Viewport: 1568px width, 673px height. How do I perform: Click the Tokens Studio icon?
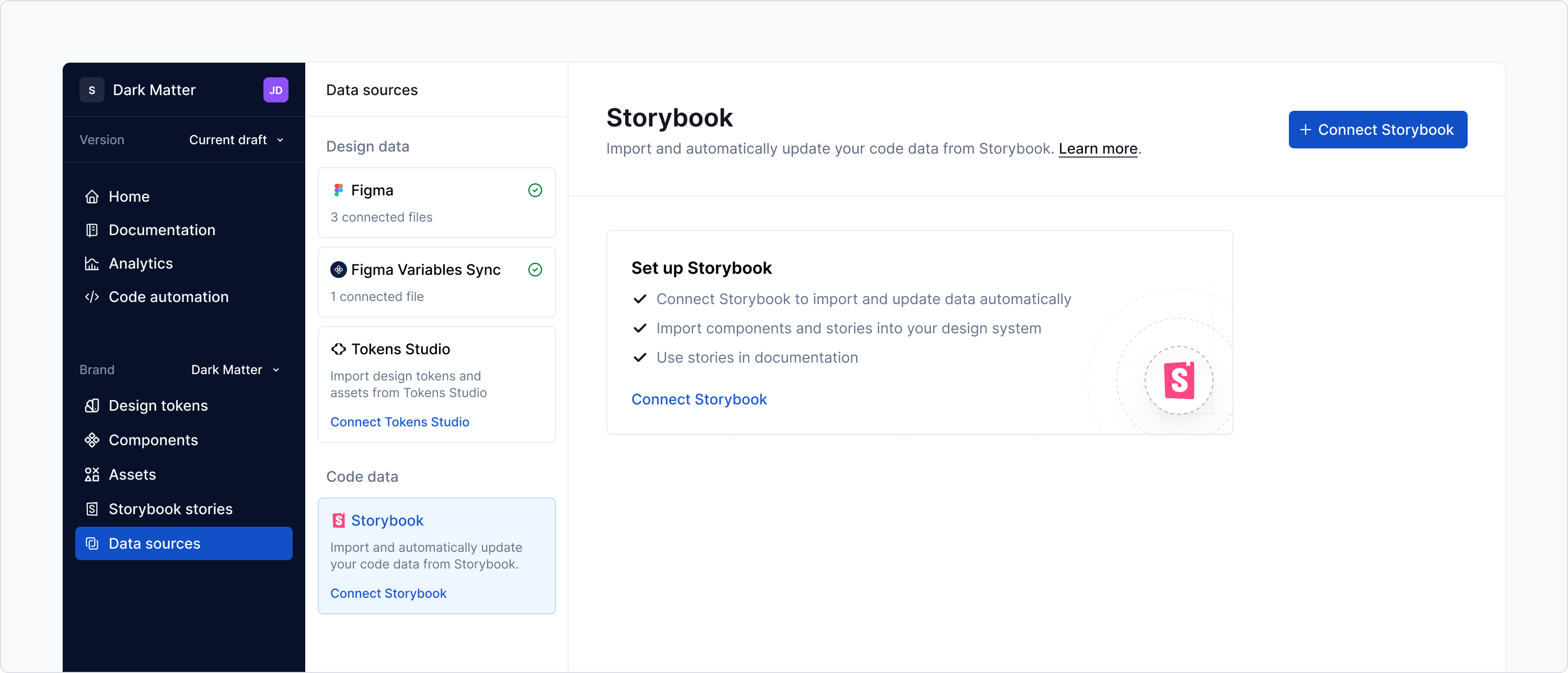tap(339, 349)
